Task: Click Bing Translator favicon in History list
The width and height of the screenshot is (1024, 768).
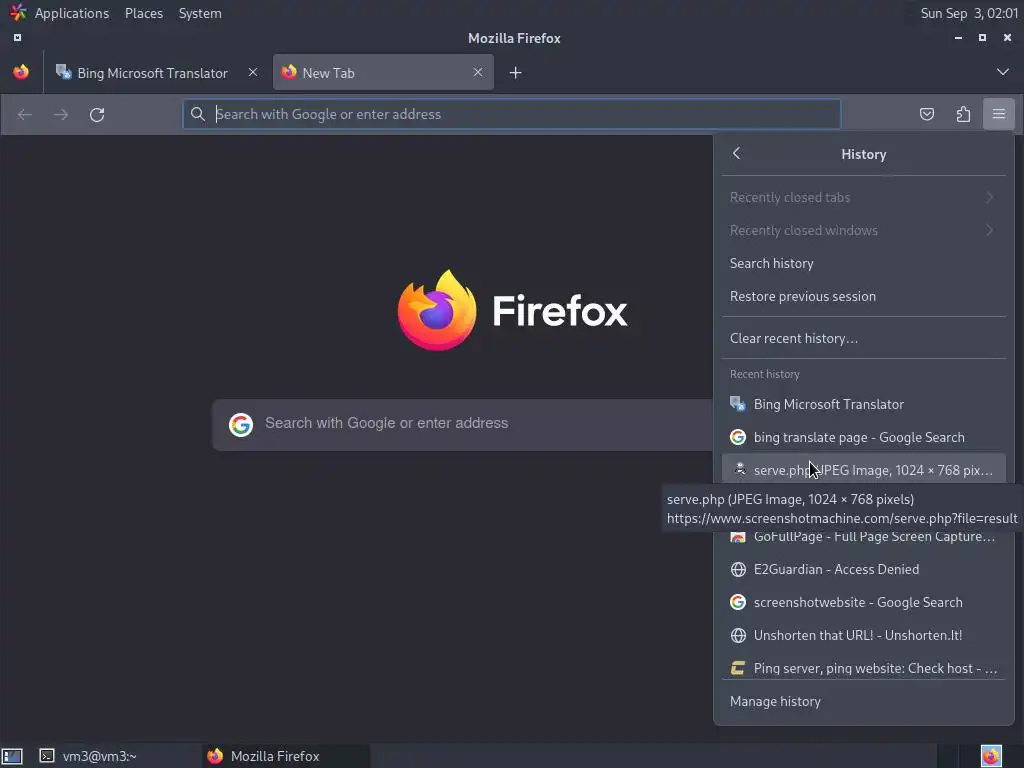Action: coord(738,404)
